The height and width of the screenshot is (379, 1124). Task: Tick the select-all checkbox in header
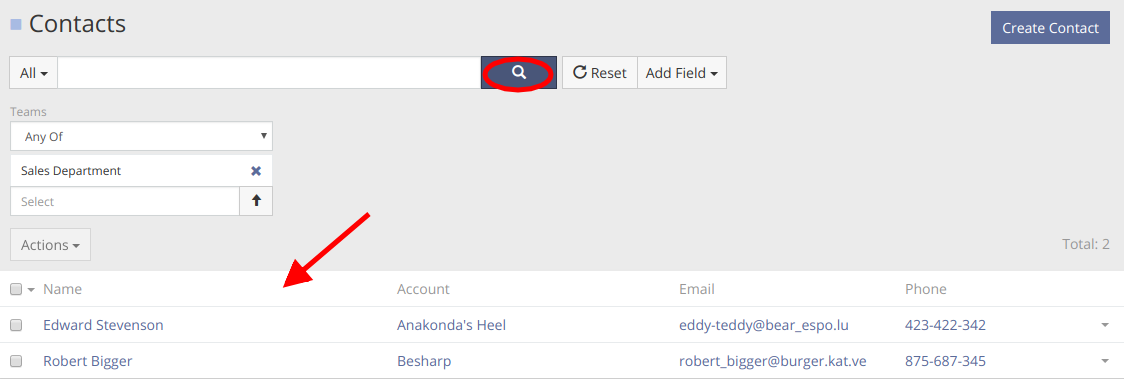(x=16, y=289)
